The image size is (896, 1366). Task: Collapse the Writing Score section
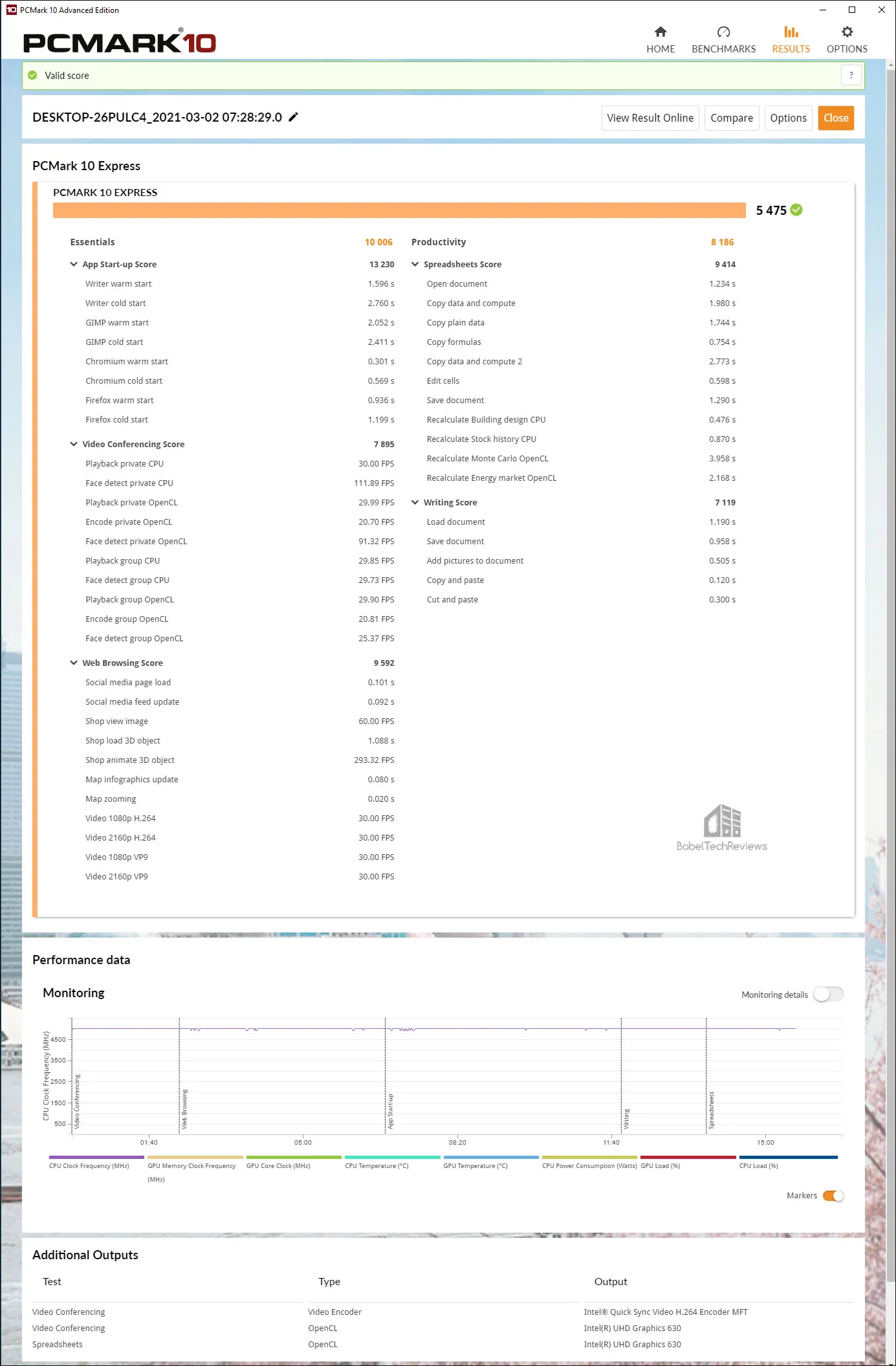tap(415, 502)
